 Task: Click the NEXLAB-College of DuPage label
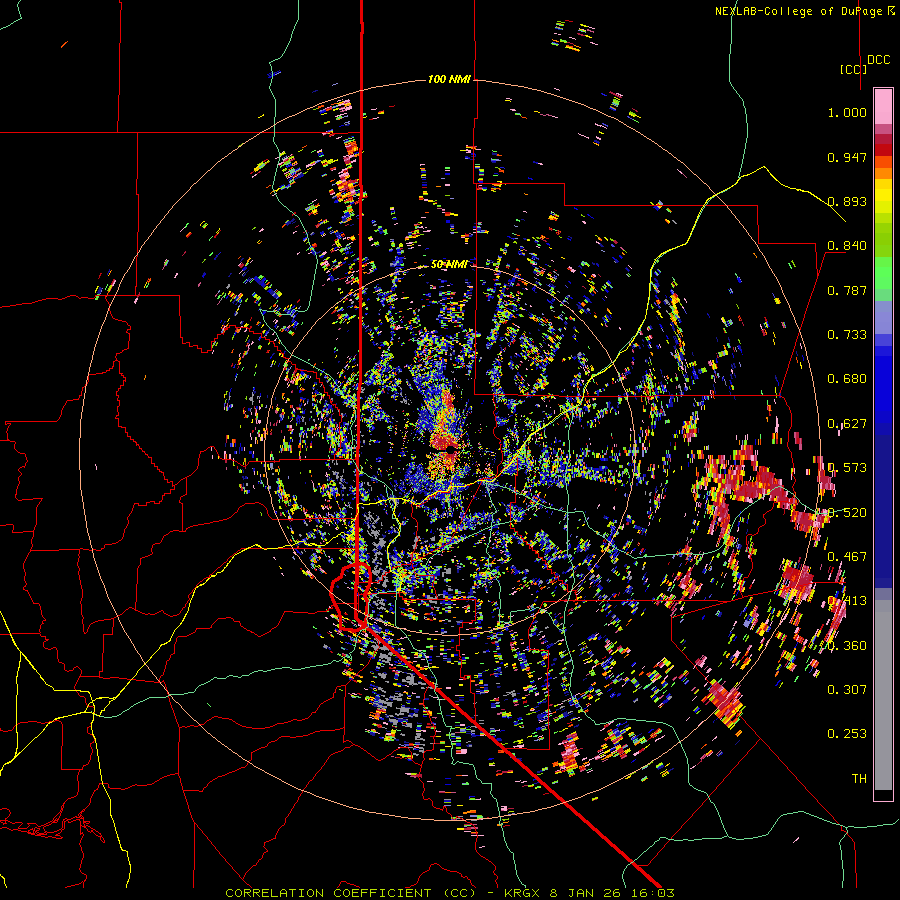click(x=798, y=11)
